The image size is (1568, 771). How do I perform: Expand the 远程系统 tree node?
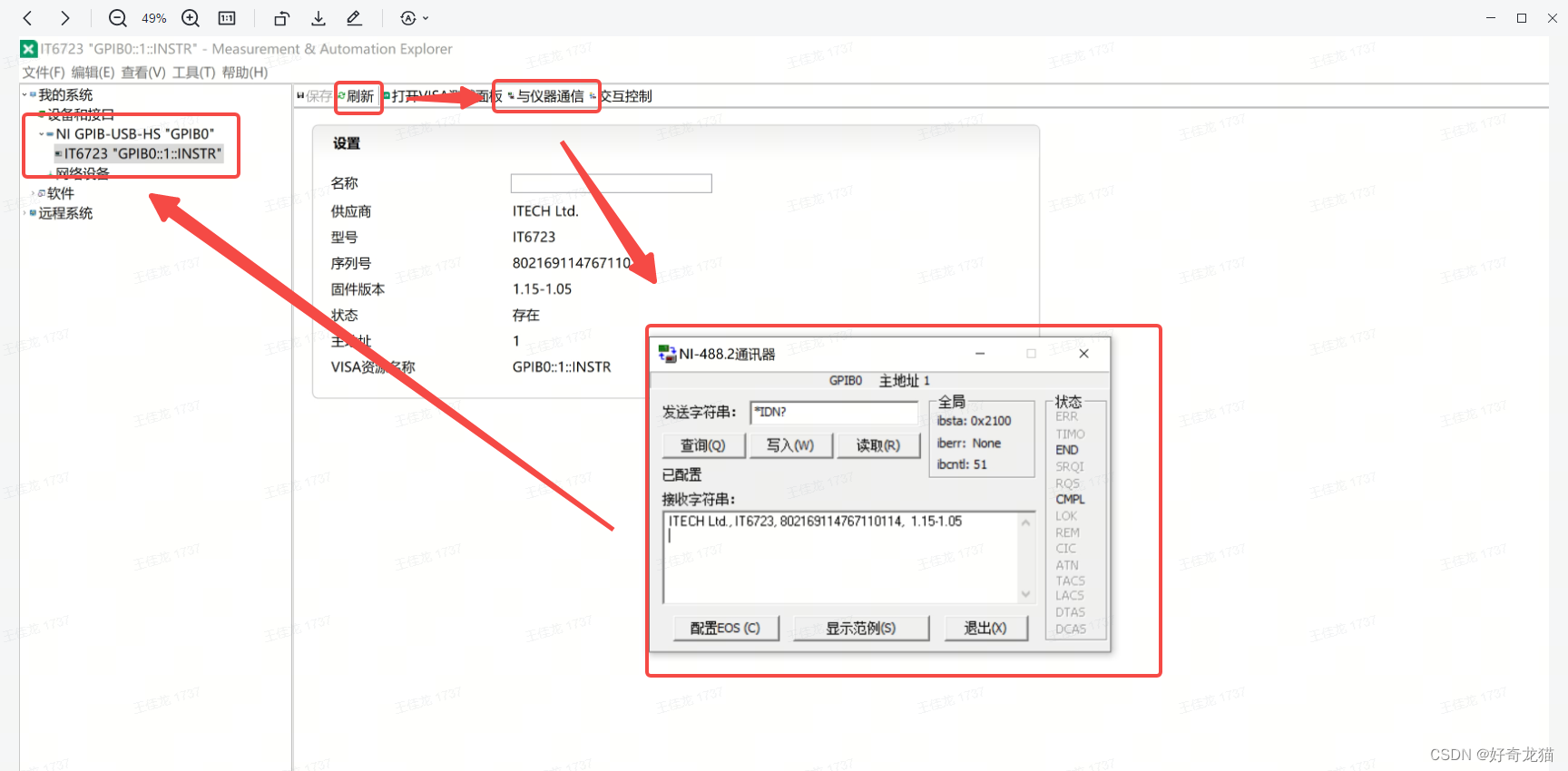pos(24,213)
